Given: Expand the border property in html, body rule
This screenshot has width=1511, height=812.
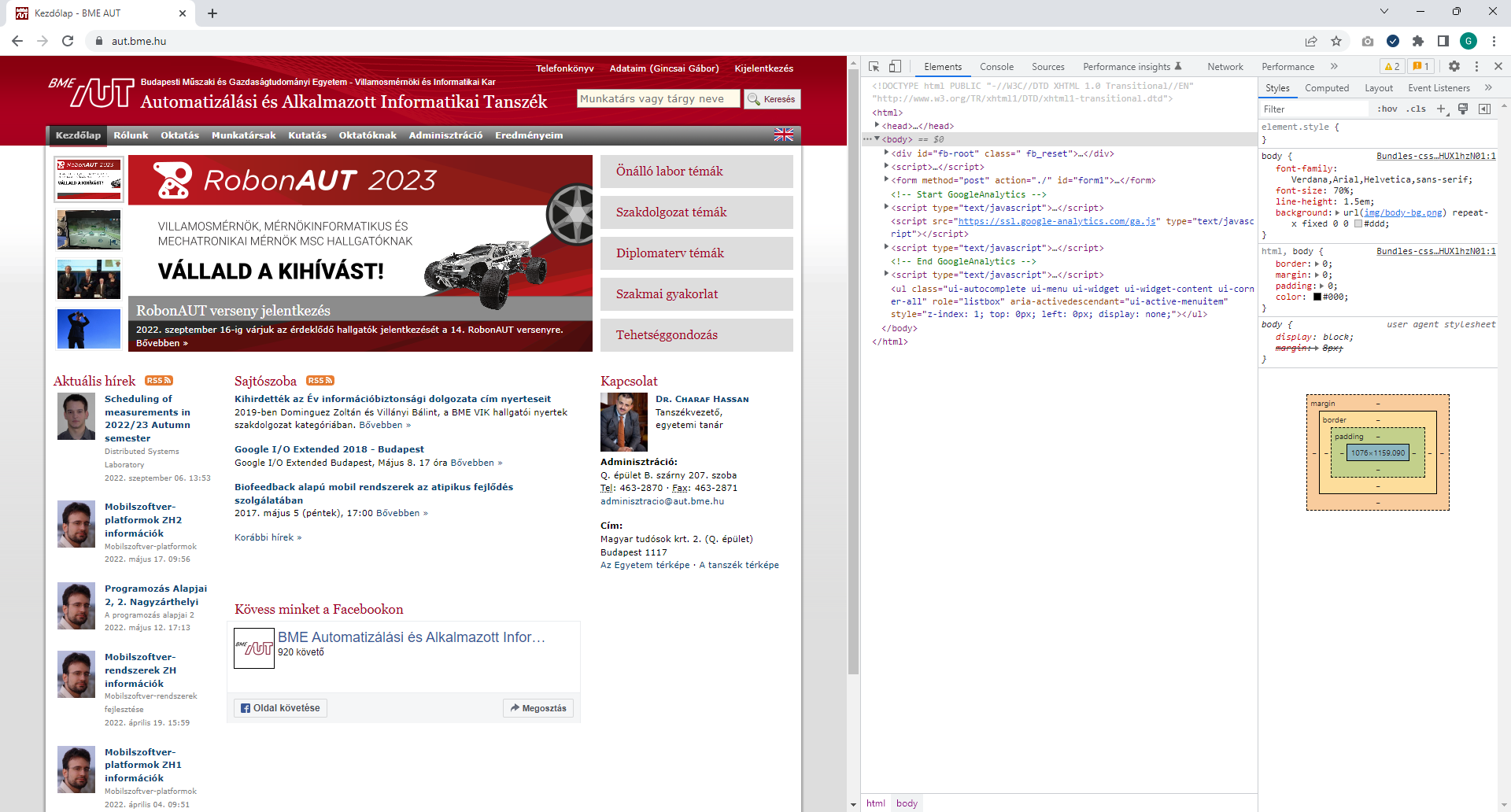Looking at the screenshot, I should [x=1317, y=264].
